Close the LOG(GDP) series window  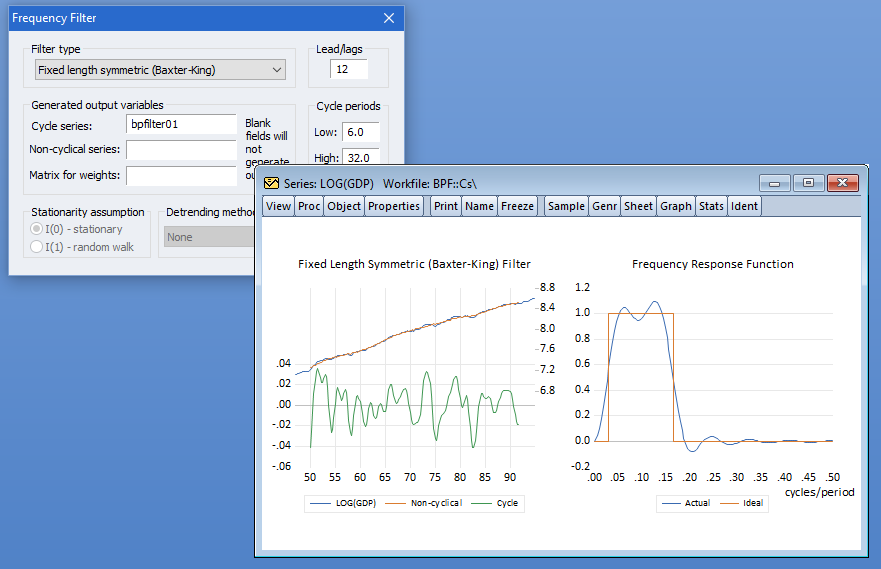click(x=843, y=183)
